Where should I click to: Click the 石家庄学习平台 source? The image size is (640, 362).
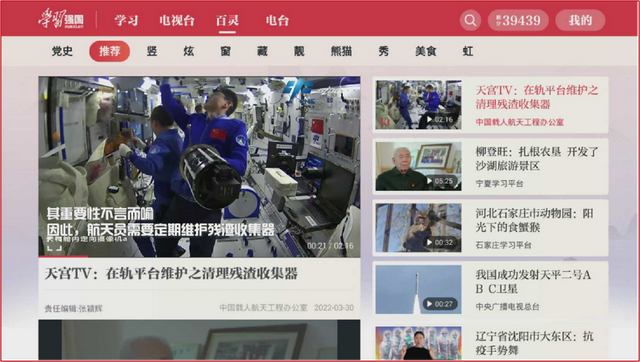click(504, 245)
